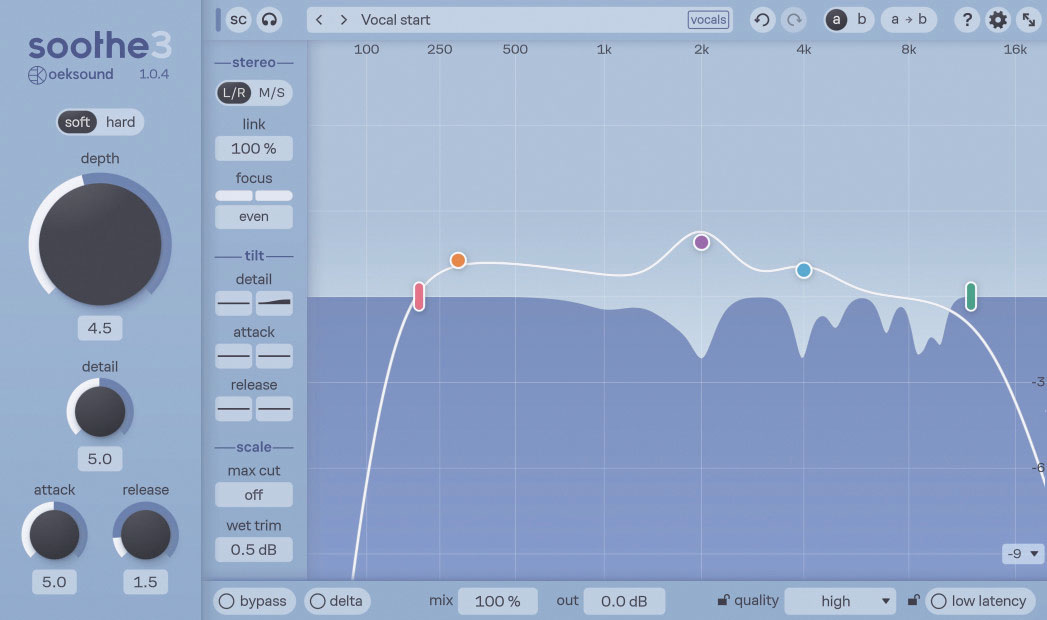The image size is (1047, 620).
Task: Go to previous preset arrow
Action: [319, 20]
